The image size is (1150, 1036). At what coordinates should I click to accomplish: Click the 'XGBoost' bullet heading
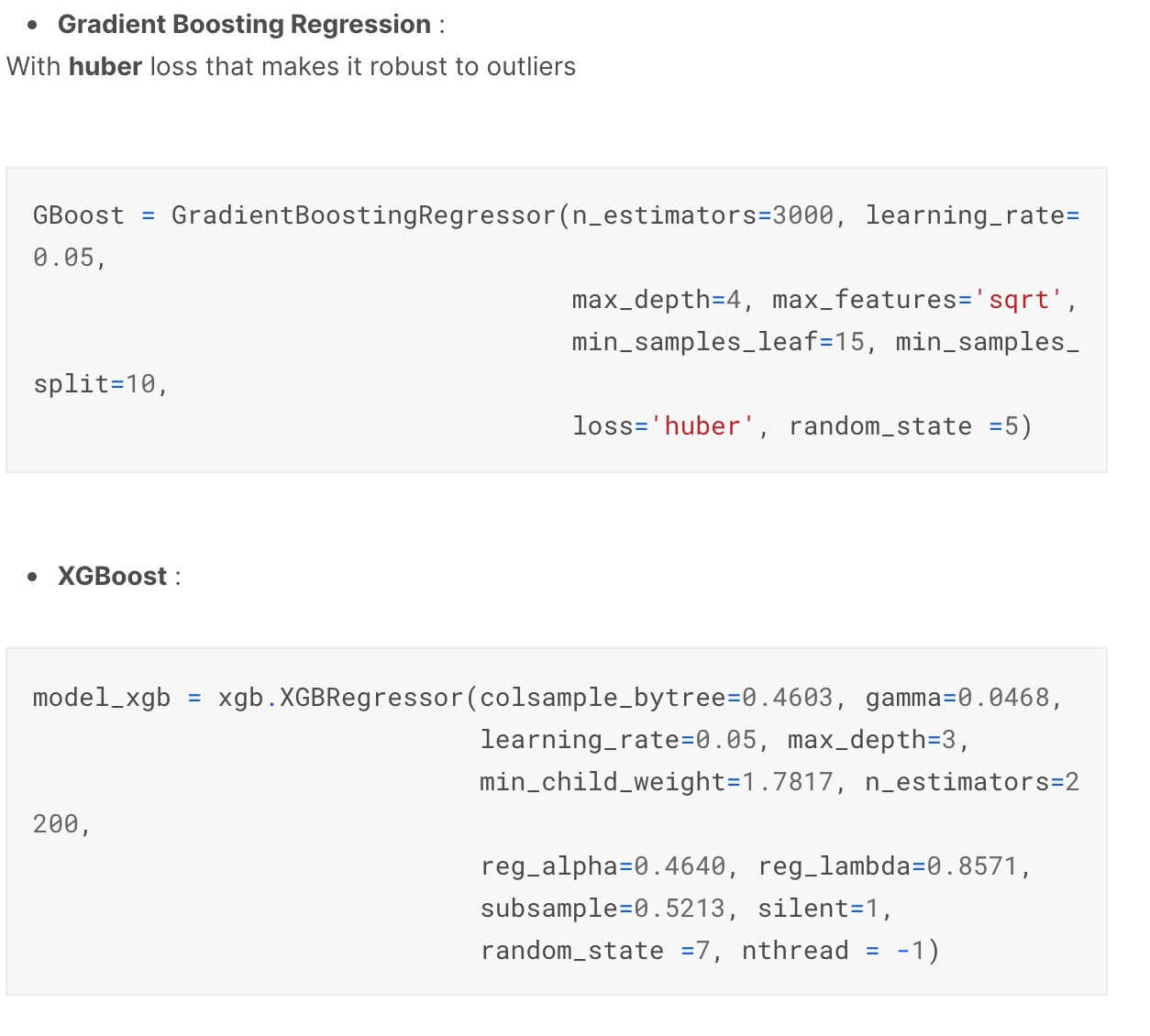[112, 576]
